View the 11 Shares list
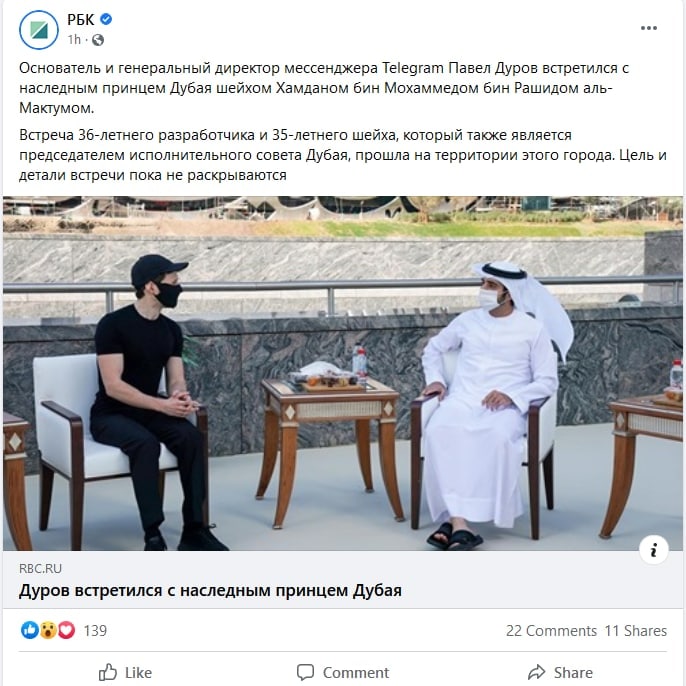Image resolution: width=686 pixels, height=686 pixels. click(636, 630)
